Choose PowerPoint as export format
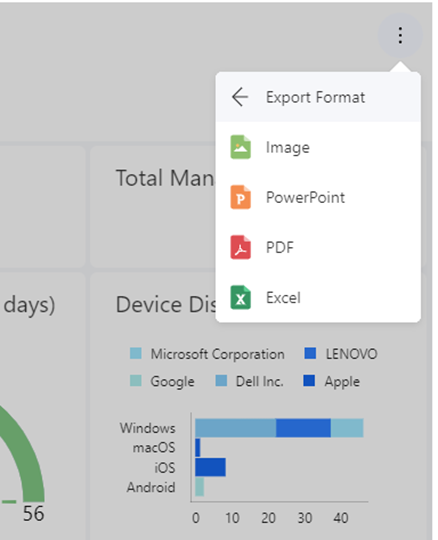 [318, 197]
